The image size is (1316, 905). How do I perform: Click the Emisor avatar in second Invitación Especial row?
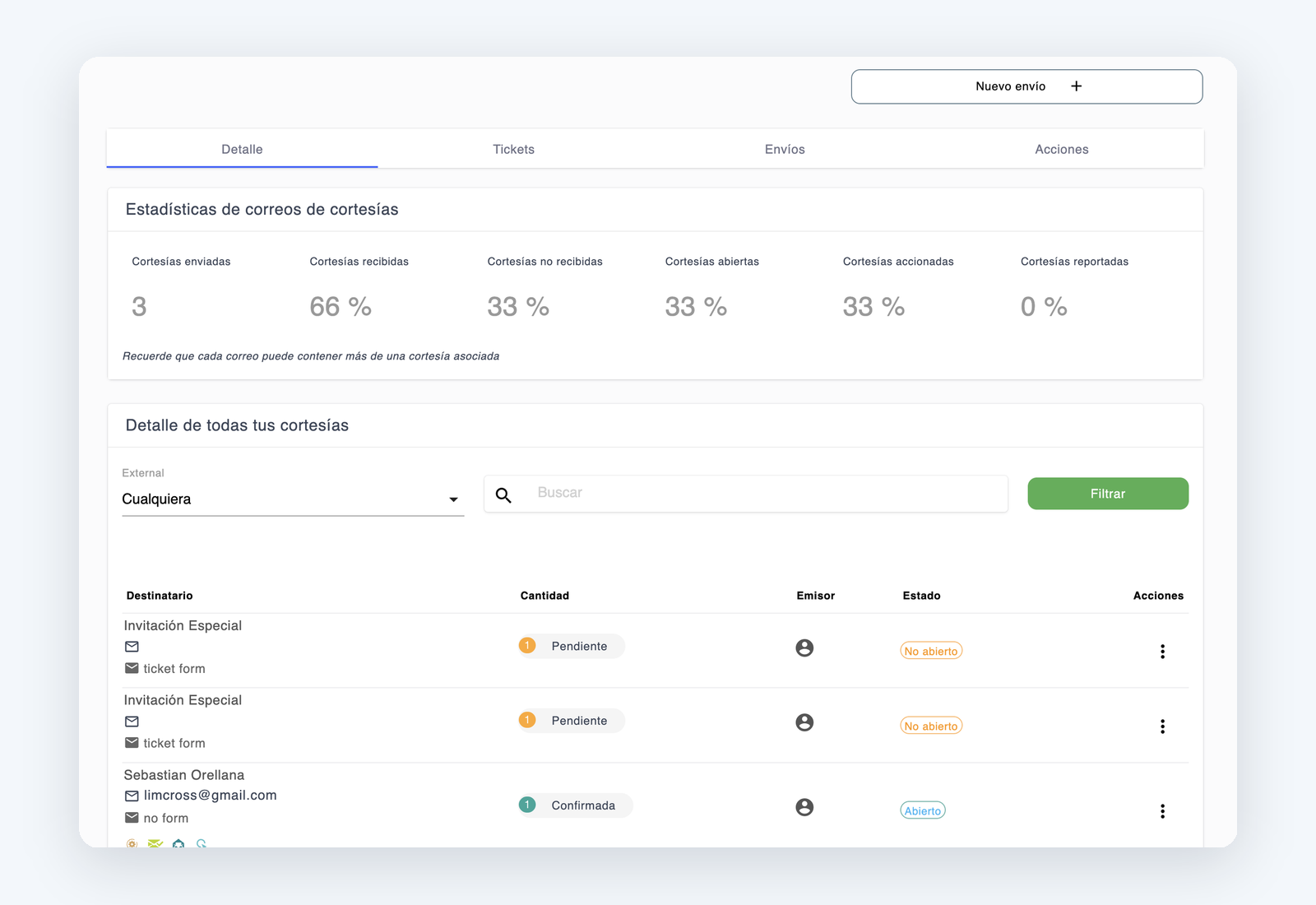804,722
